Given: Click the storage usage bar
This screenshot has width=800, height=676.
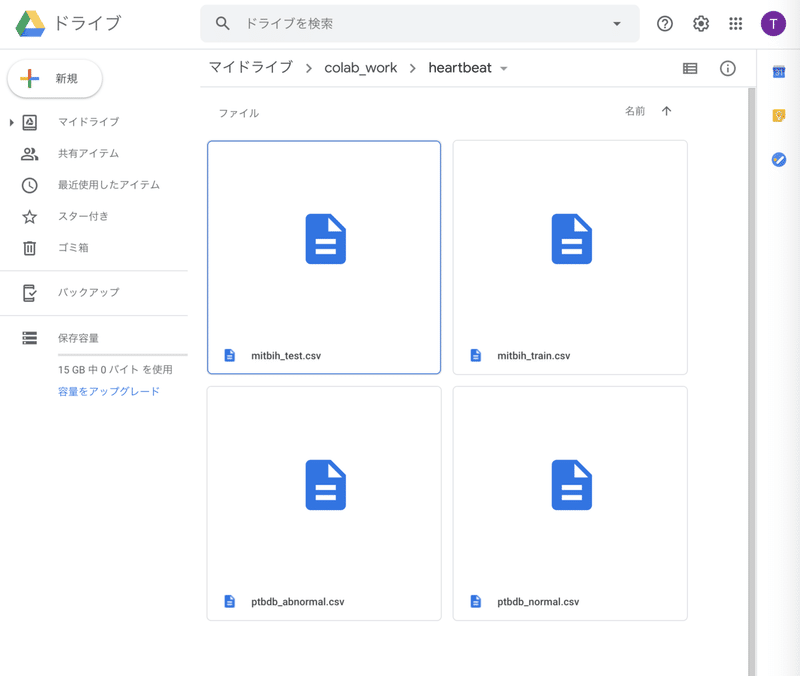Looking at the screenshot, I should point(122,355).
